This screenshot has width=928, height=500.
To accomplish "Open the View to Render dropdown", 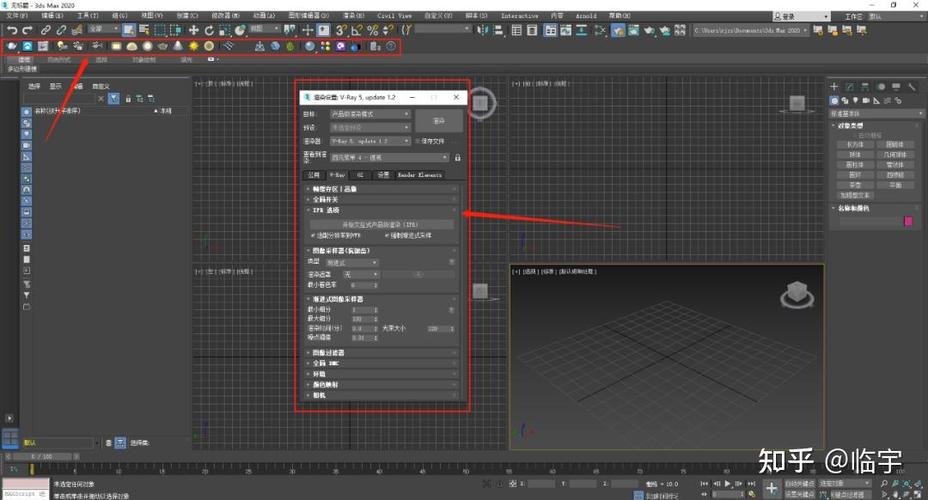I will (x=389, y=157).
